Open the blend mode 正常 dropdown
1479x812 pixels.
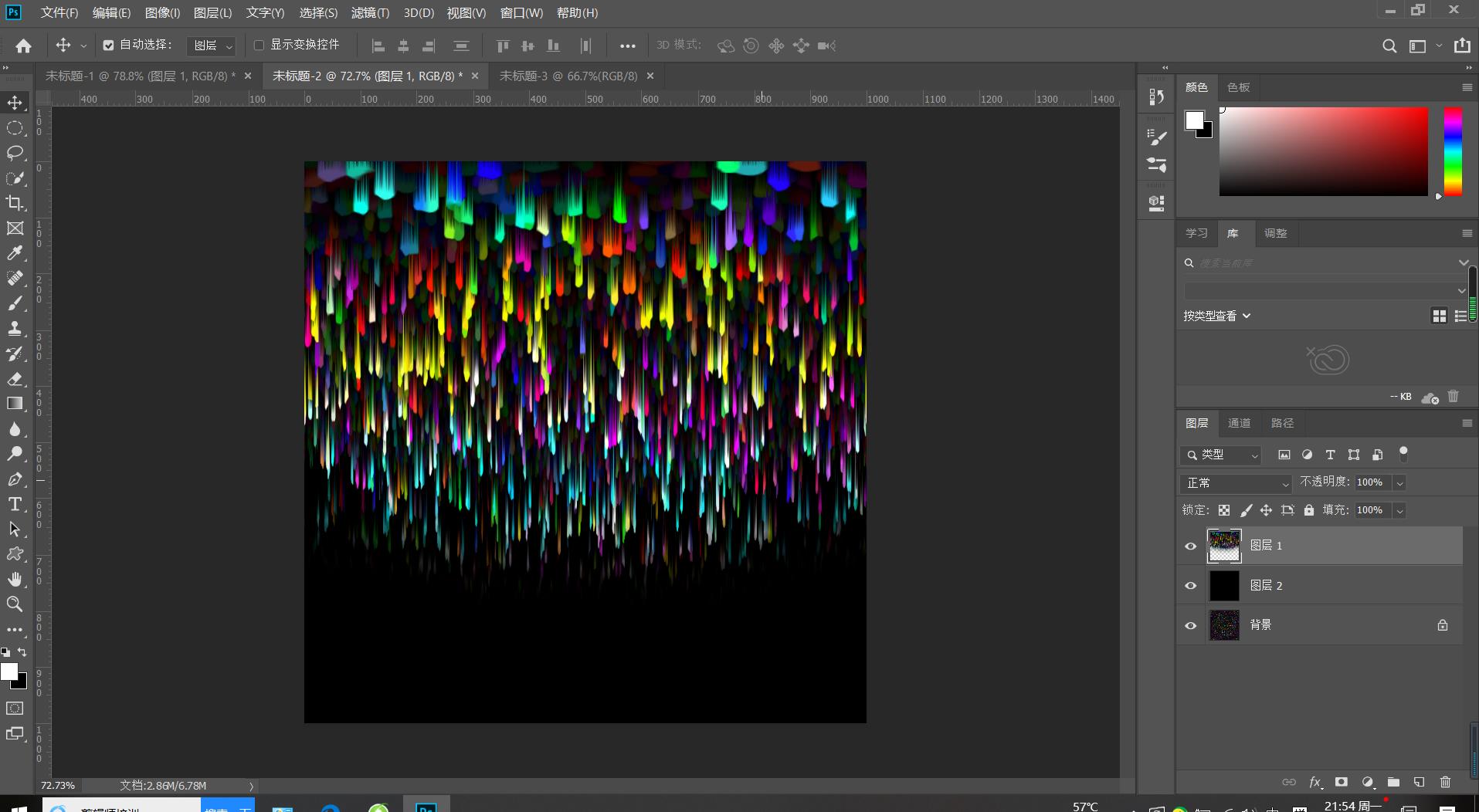pyautogui.click(x=1236, y=483)
